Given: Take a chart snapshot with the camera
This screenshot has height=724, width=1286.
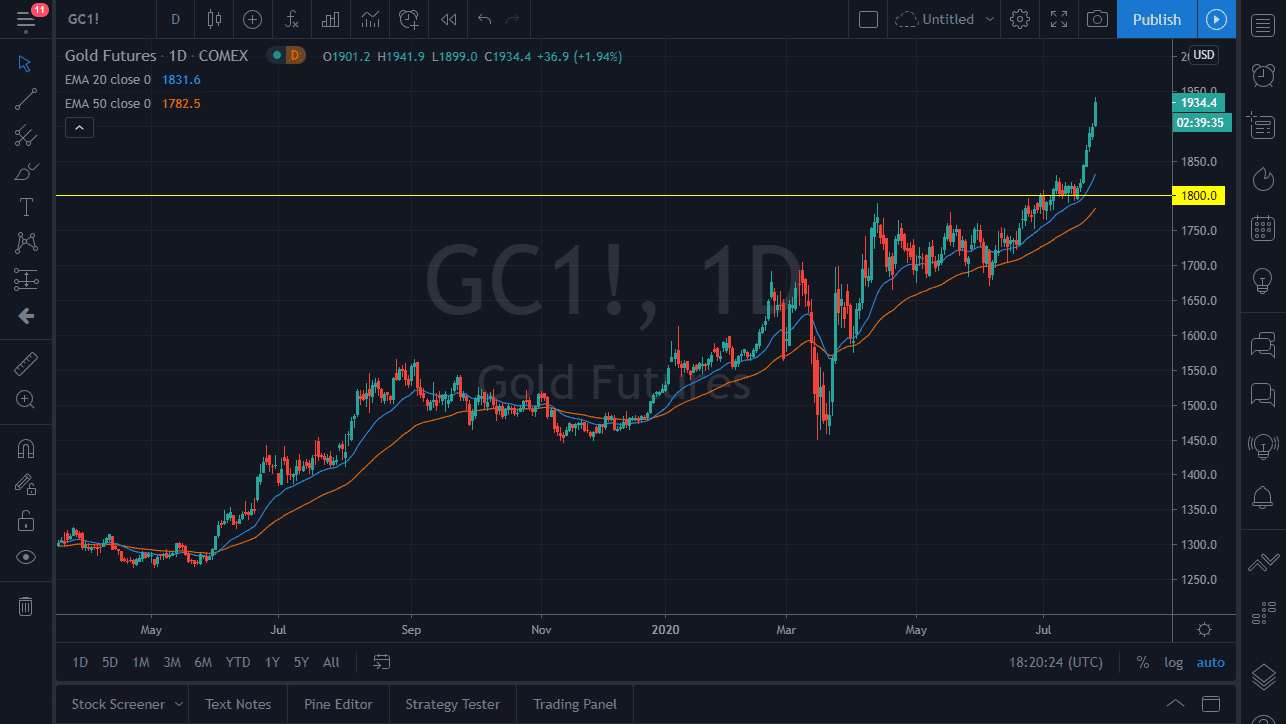Looking at the screenshot, I should 1097,19.
